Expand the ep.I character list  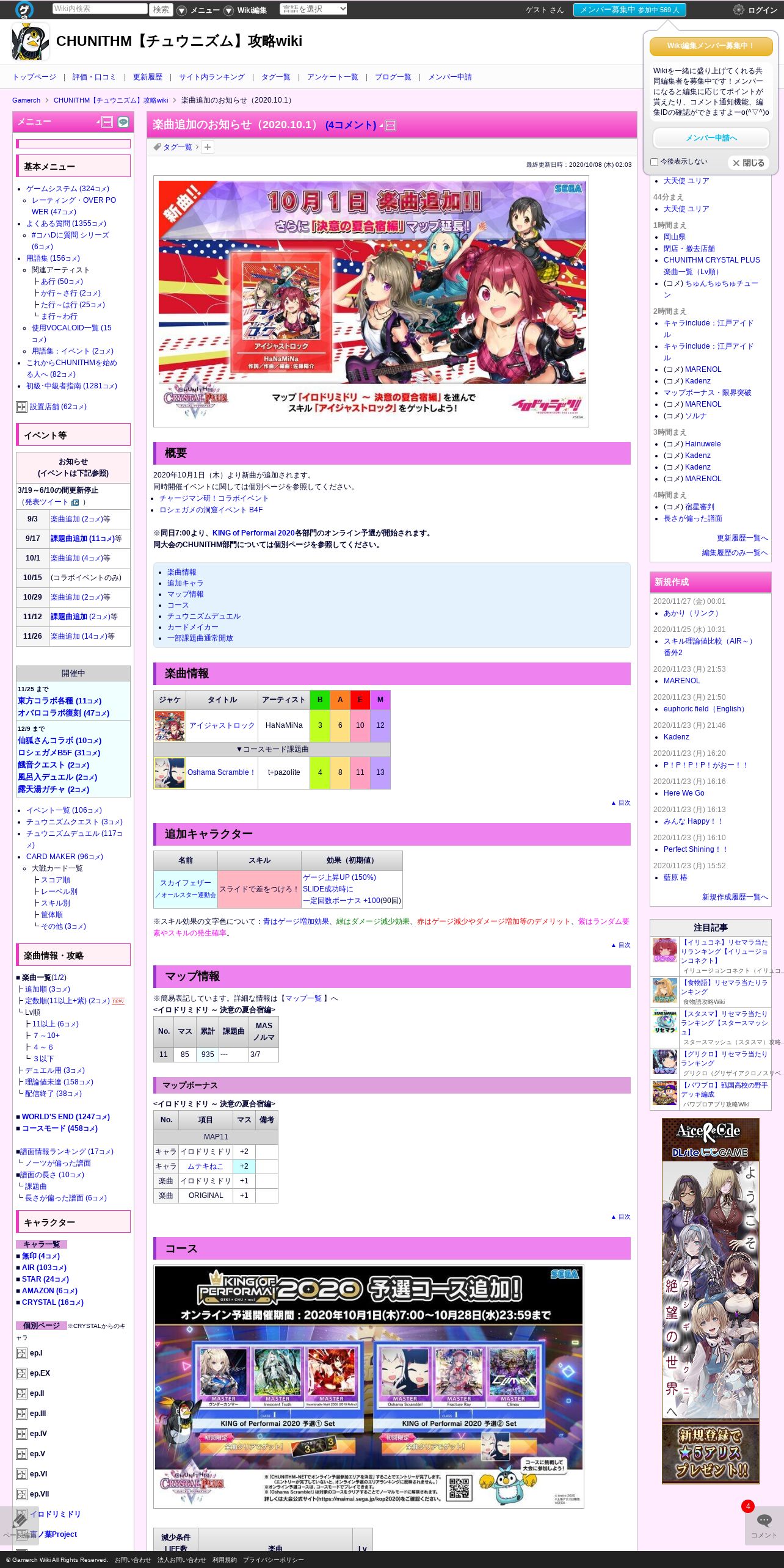click(21, 1353)
